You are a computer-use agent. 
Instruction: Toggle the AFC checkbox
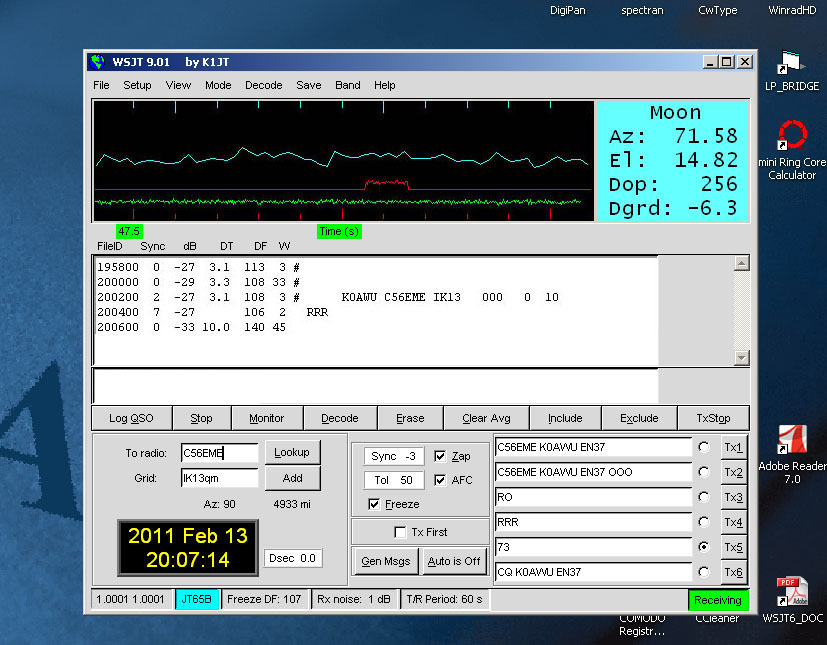[x=441, y=480]
